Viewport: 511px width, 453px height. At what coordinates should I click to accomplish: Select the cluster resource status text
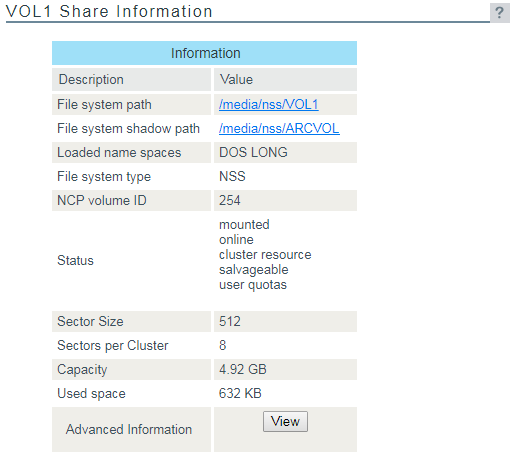(x=265, y=255)
